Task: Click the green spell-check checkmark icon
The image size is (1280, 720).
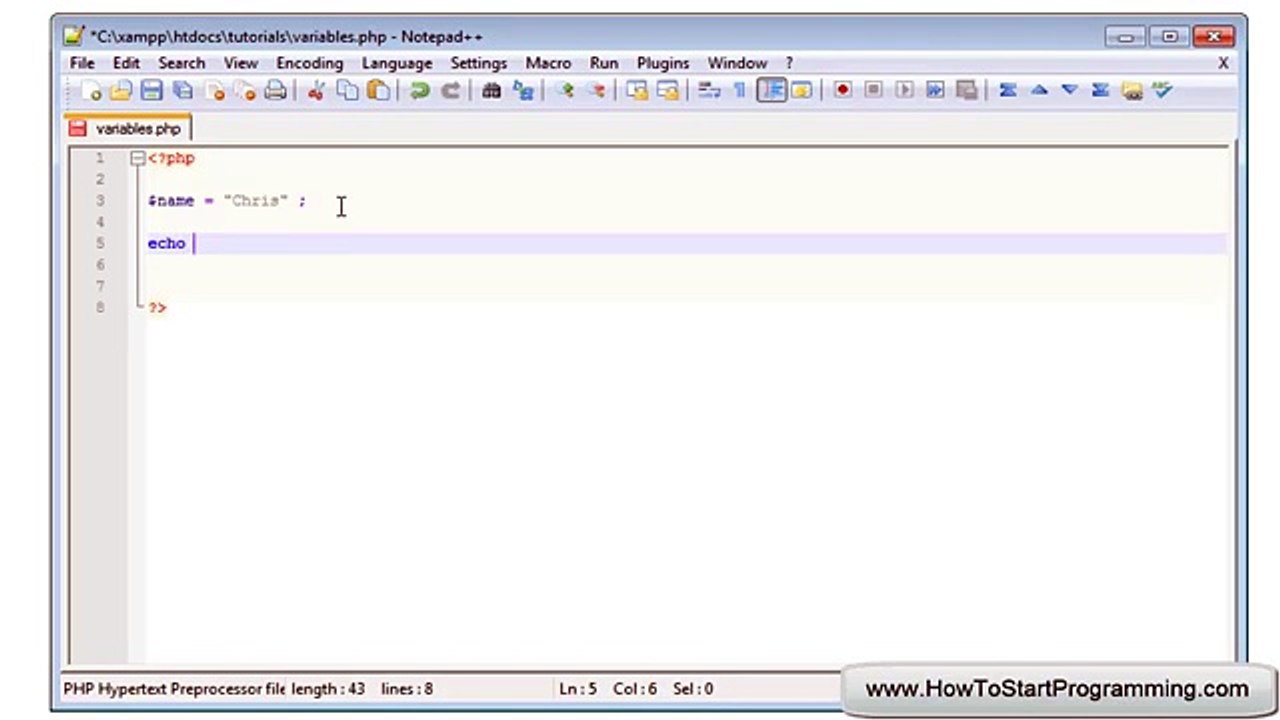Action: click(x=1162, y=91)
